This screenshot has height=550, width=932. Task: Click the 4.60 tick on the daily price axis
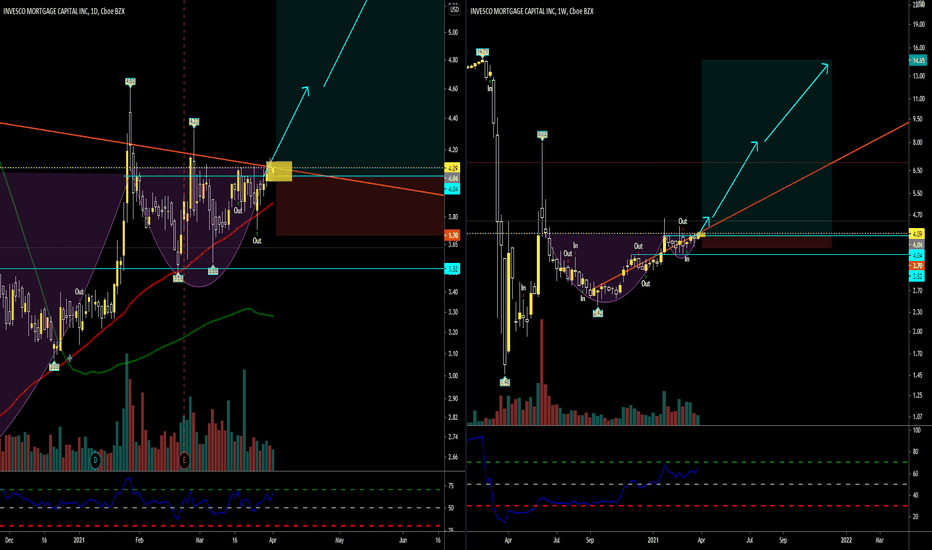(454, 89)
